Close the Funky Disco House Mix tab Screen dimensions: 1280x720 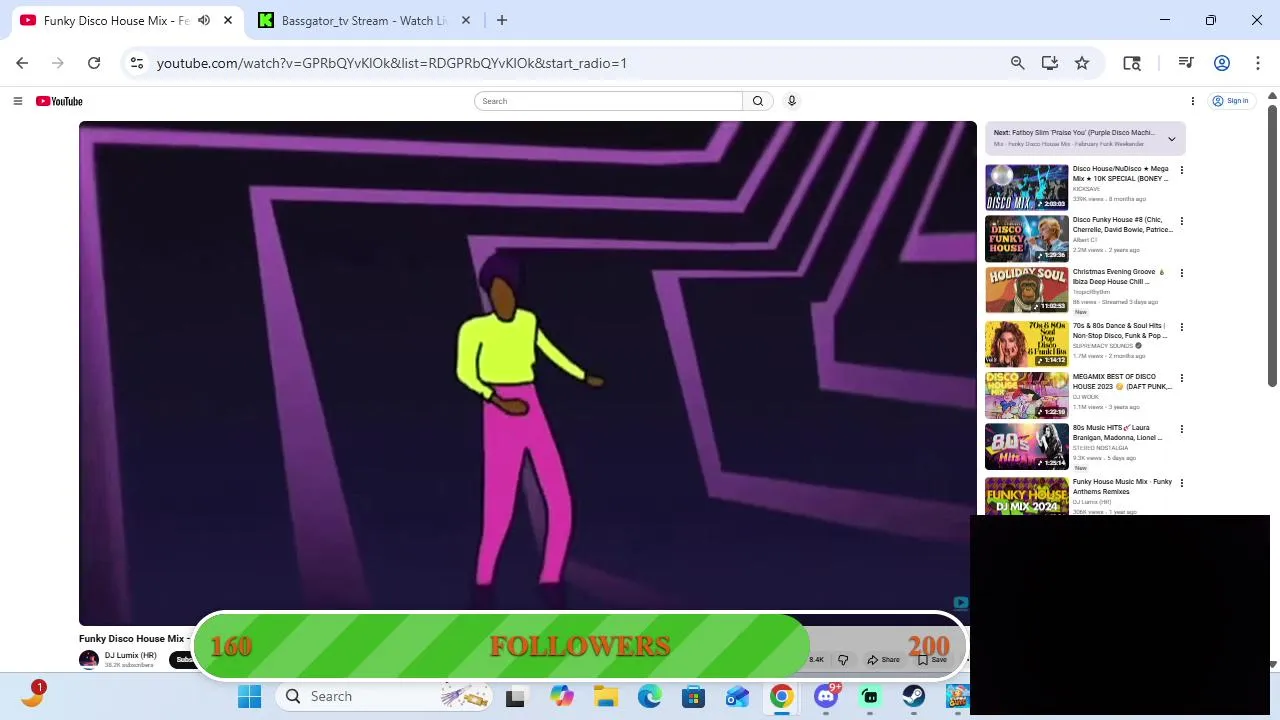coord(228,20)
